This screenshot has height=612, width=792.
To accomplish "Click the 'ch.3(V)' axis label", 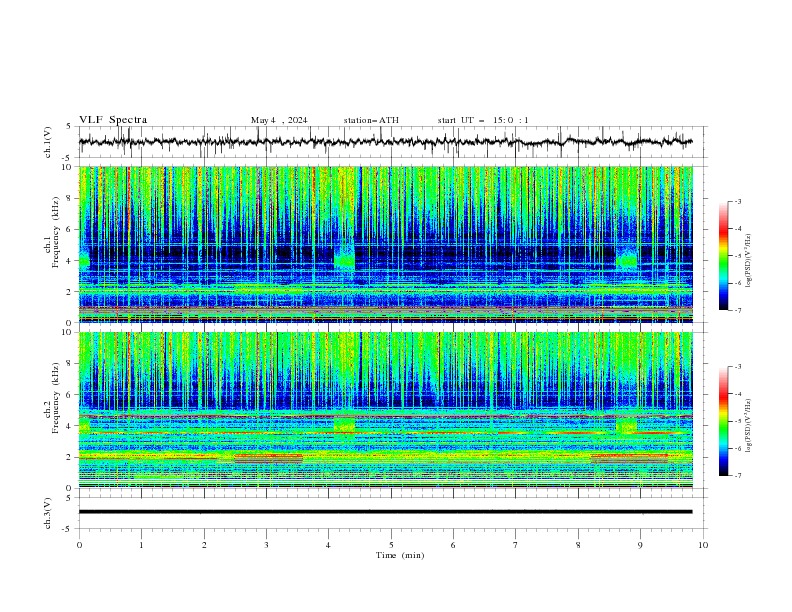I will point(48,513).
